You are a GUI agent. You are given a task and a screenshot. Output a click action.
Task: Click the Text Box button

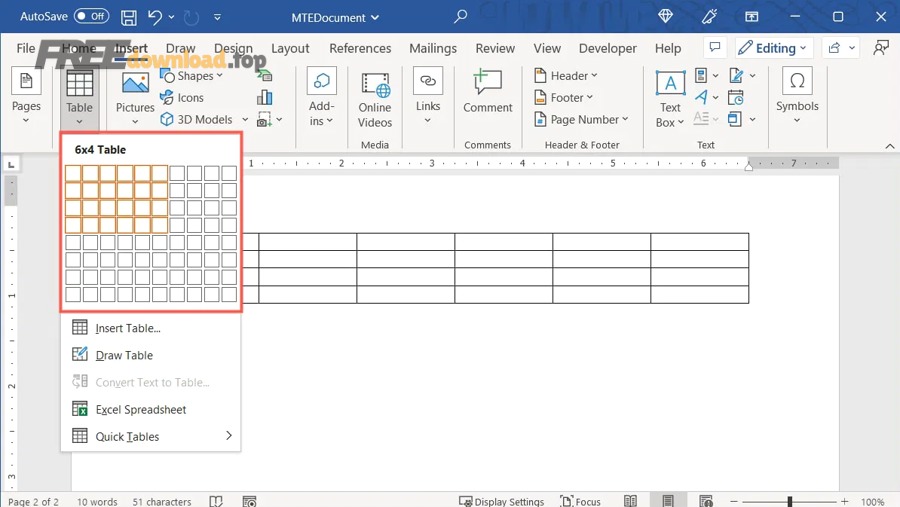click(670, 99)
